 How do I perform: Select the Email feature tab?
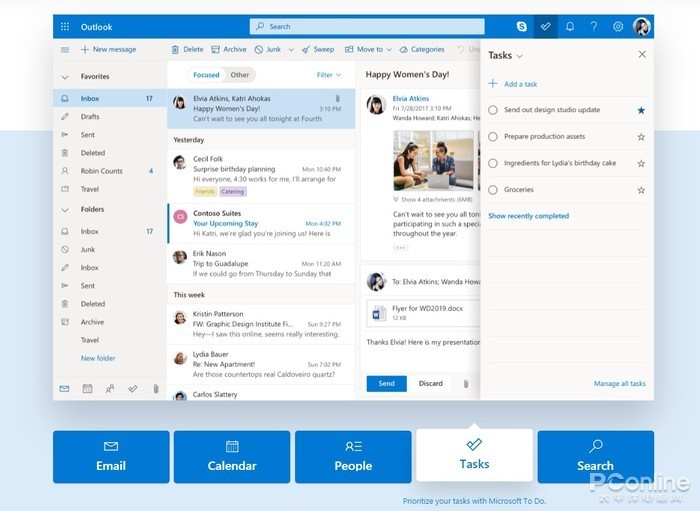(x=111, y=457)
